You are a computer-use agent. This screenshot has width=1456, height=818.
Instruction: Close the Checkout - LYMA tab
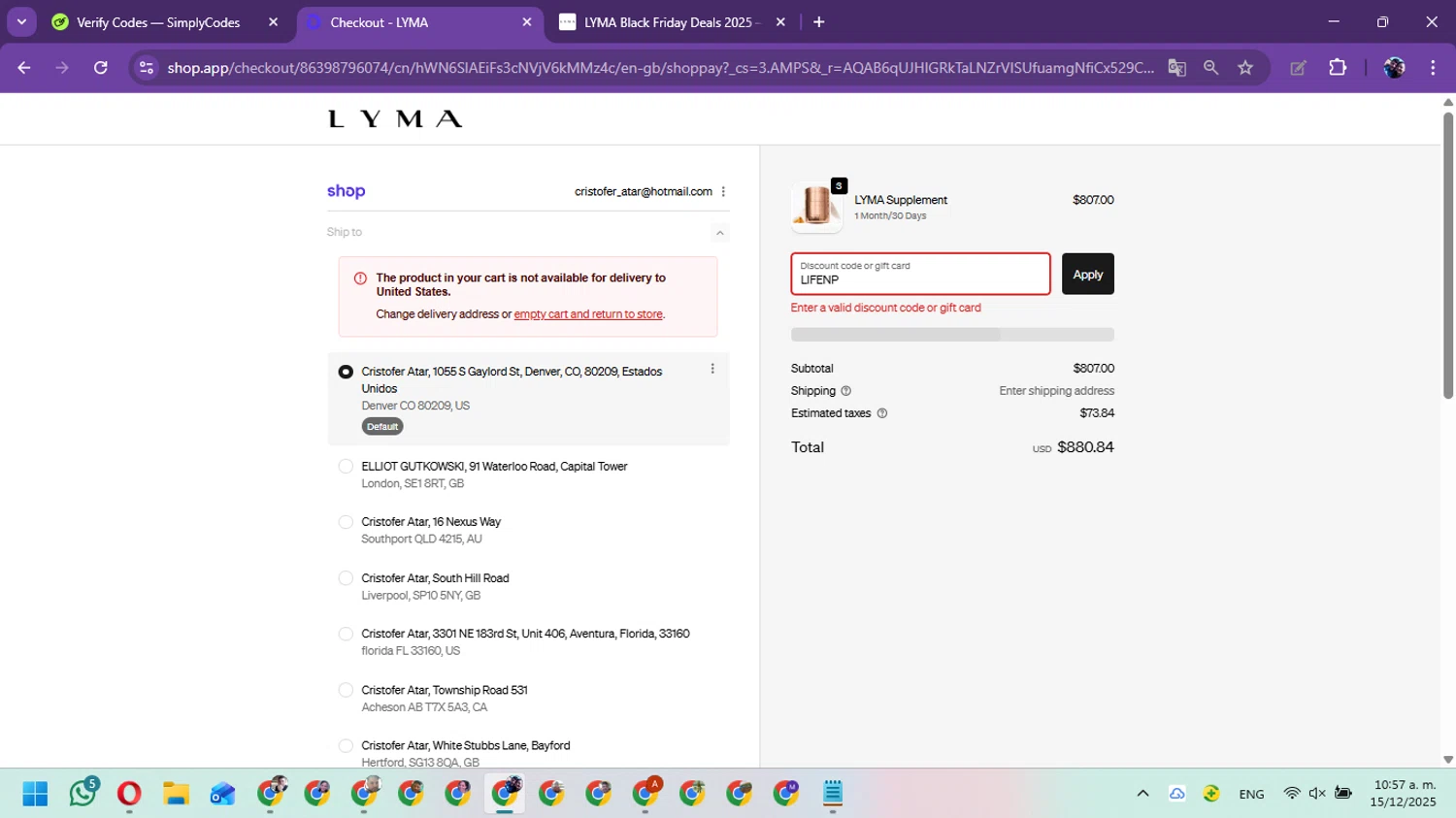(527, 22)
